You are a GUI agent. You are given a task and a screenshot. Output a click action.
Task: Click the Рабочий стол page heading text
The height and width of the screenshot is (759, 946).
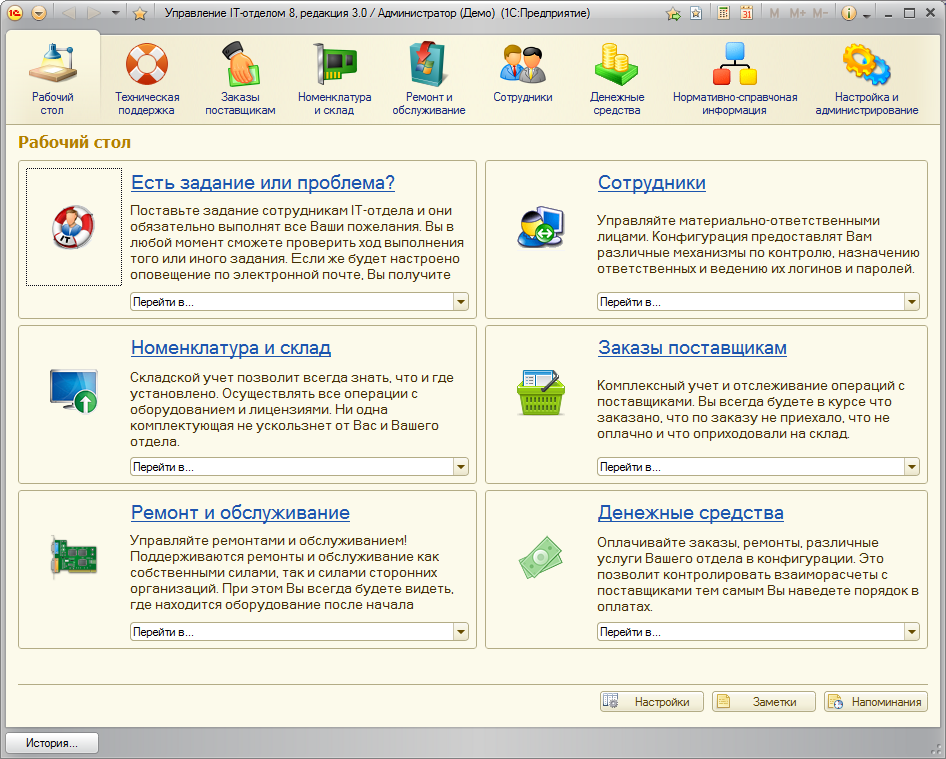[x=74, y=142]
